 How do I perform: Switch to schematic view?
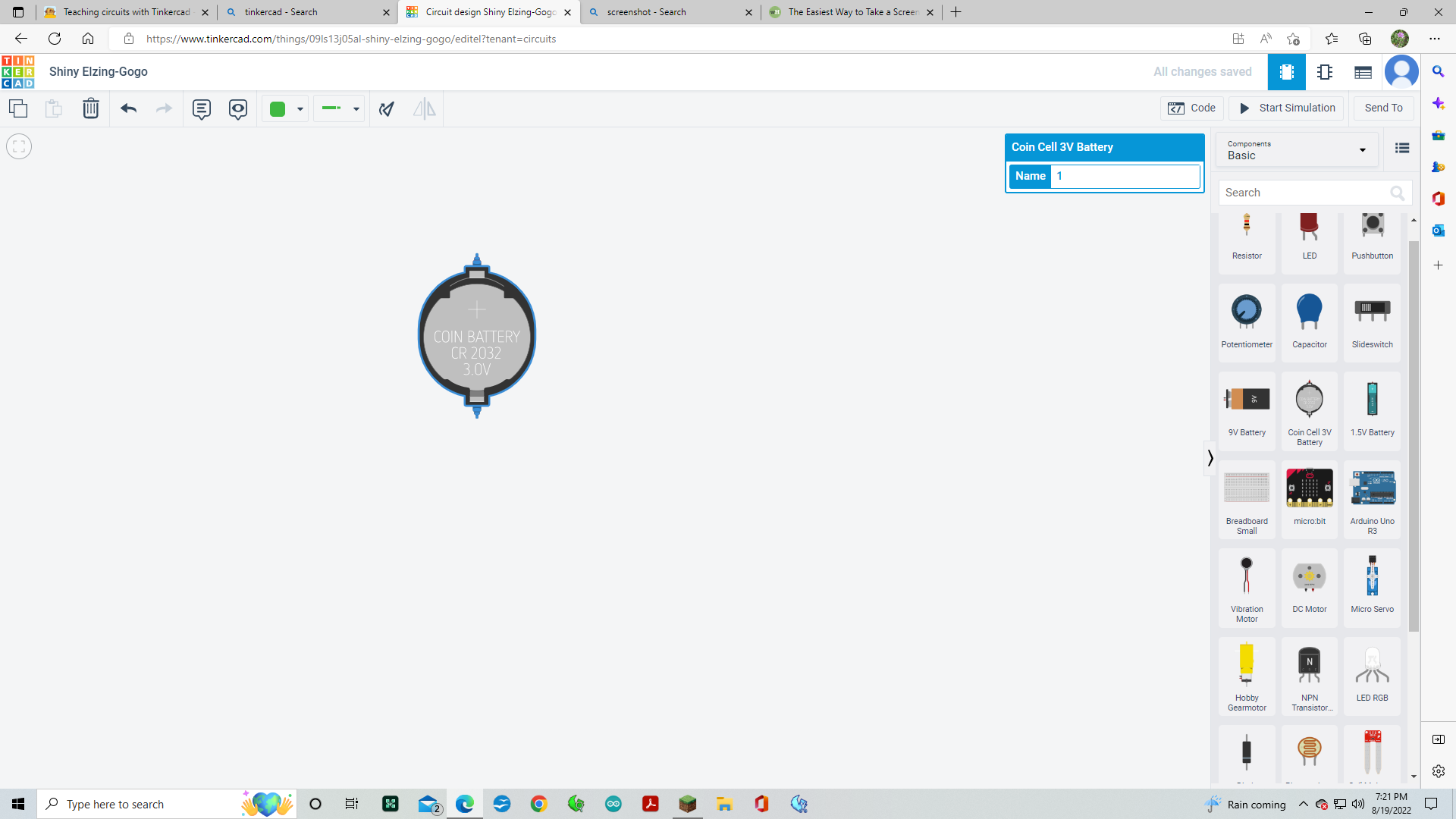(x=1326, y=72)
